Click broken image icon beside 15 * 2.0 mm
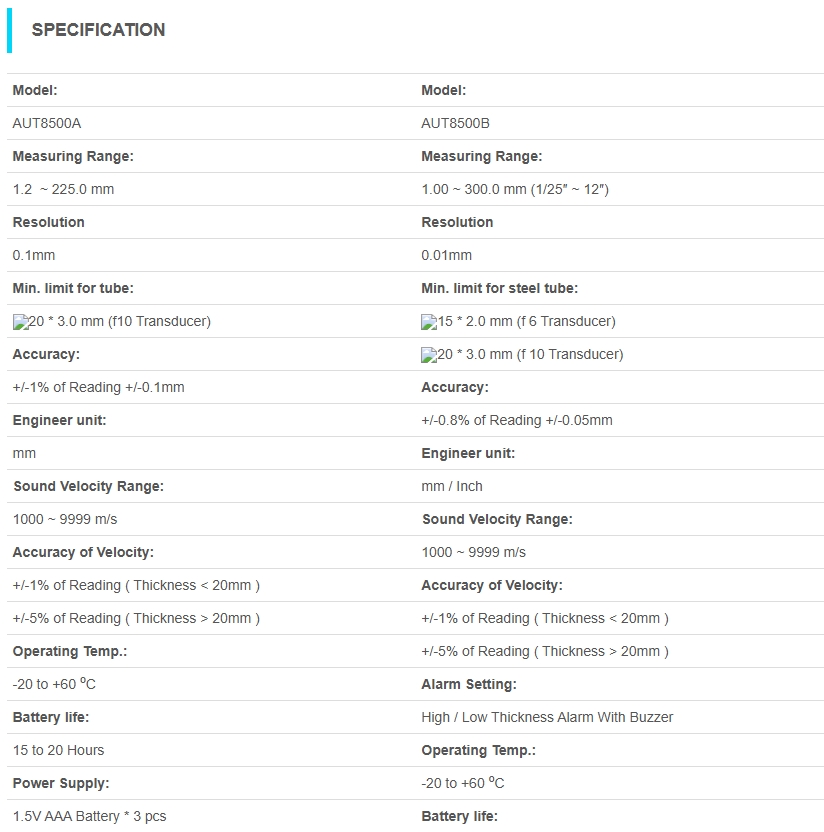Image resolution: width=824 pixels, height=832 pixels. pos(429,322)
